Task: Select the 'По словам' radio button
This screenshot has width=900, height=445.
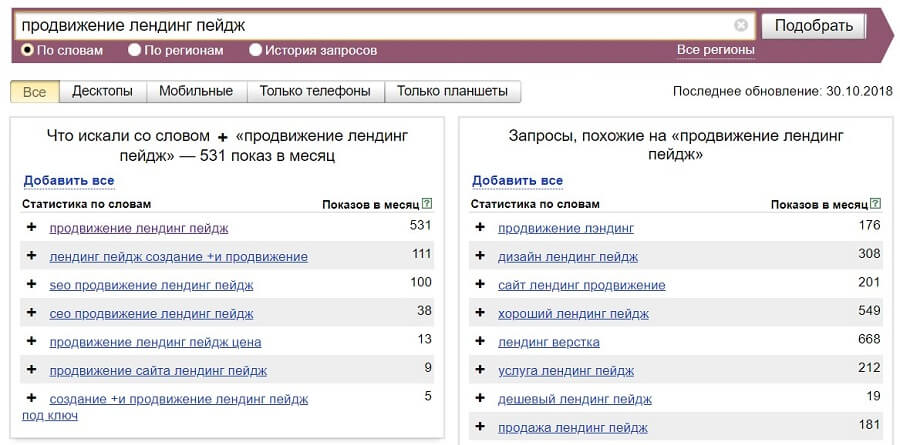Action: [27, 50]
